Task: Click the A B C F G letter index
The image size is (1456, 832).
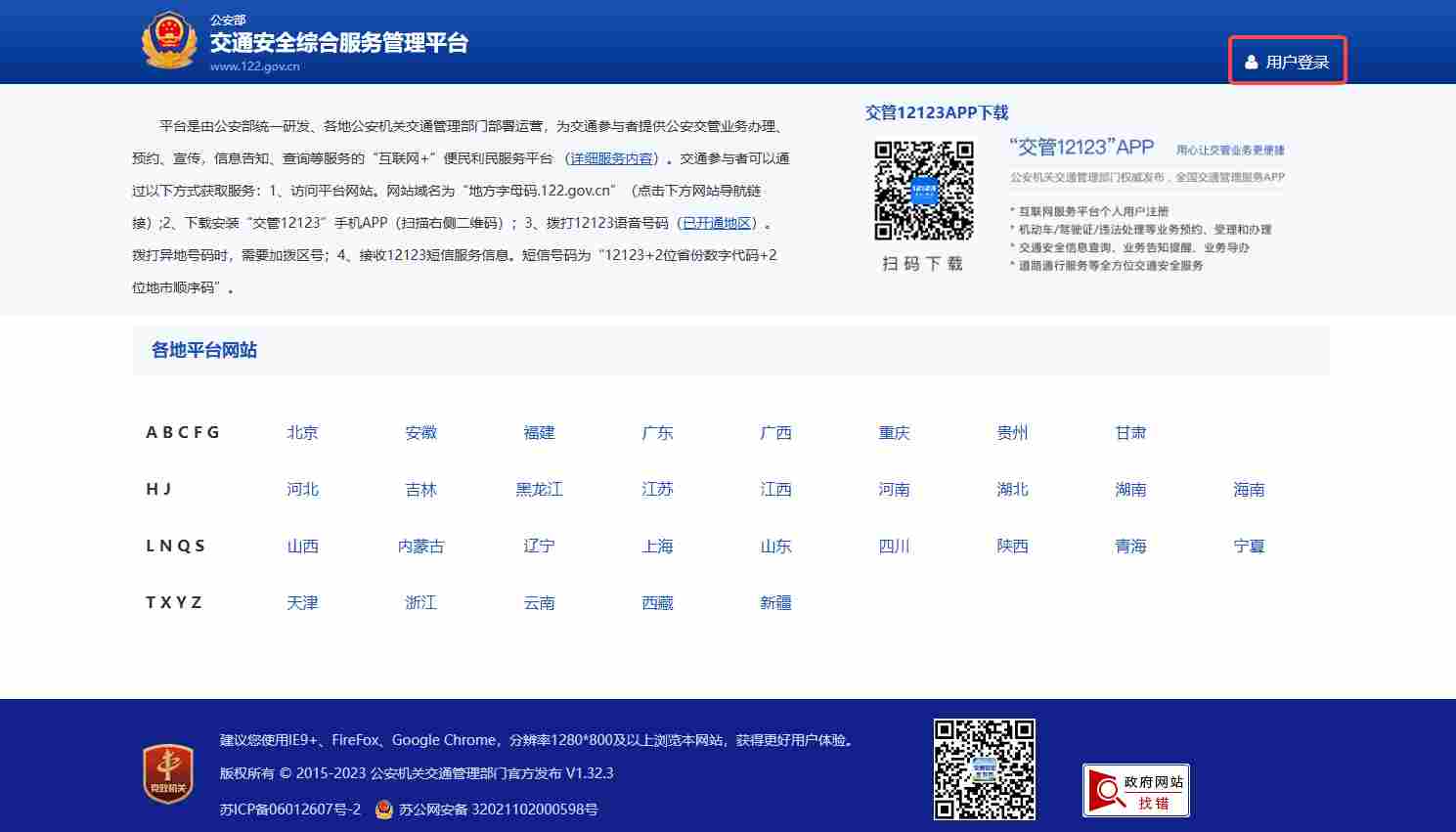Action: point(182,432)
